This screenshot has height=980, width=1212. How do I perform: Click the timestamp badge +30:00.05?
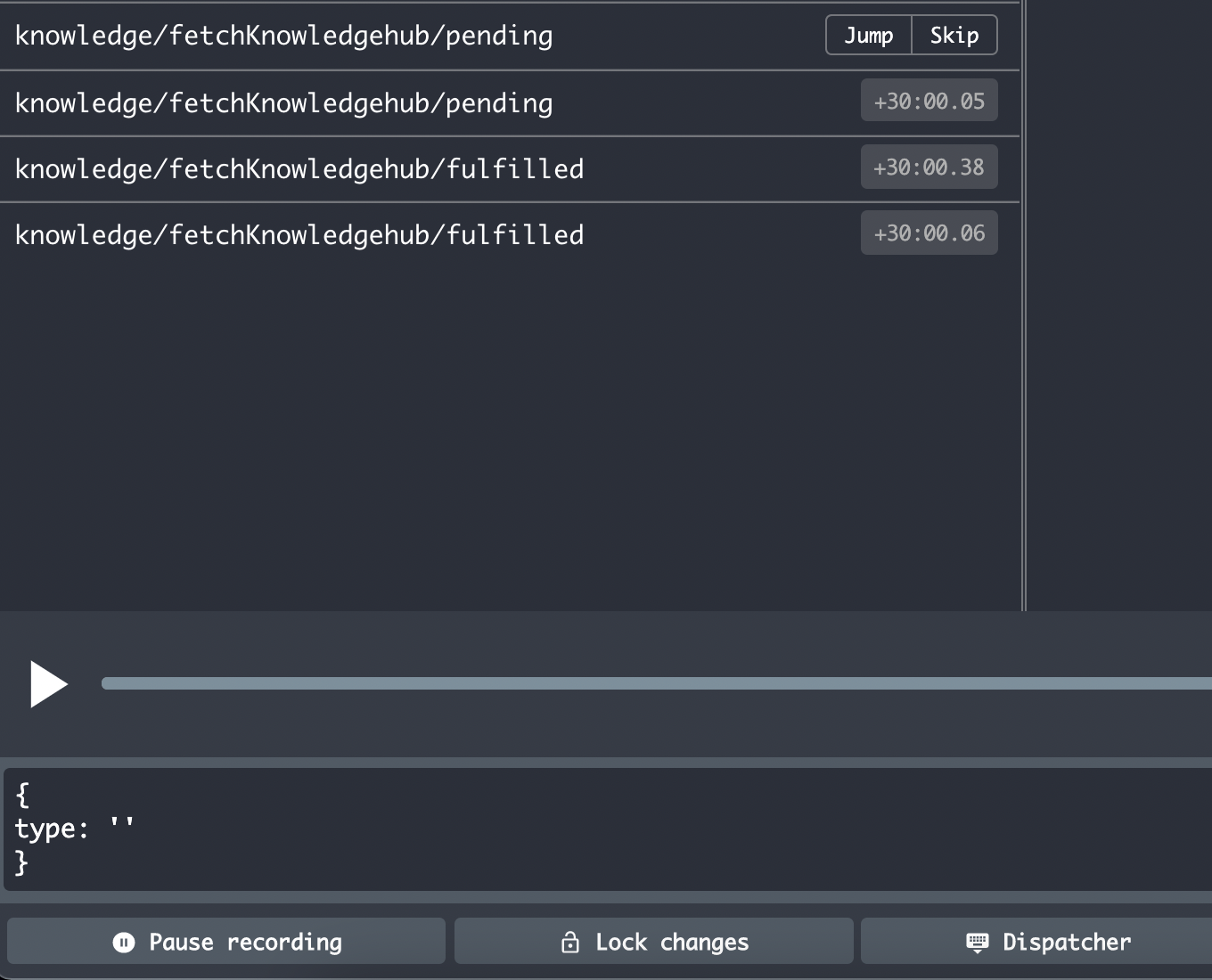[x=929, y=101]
